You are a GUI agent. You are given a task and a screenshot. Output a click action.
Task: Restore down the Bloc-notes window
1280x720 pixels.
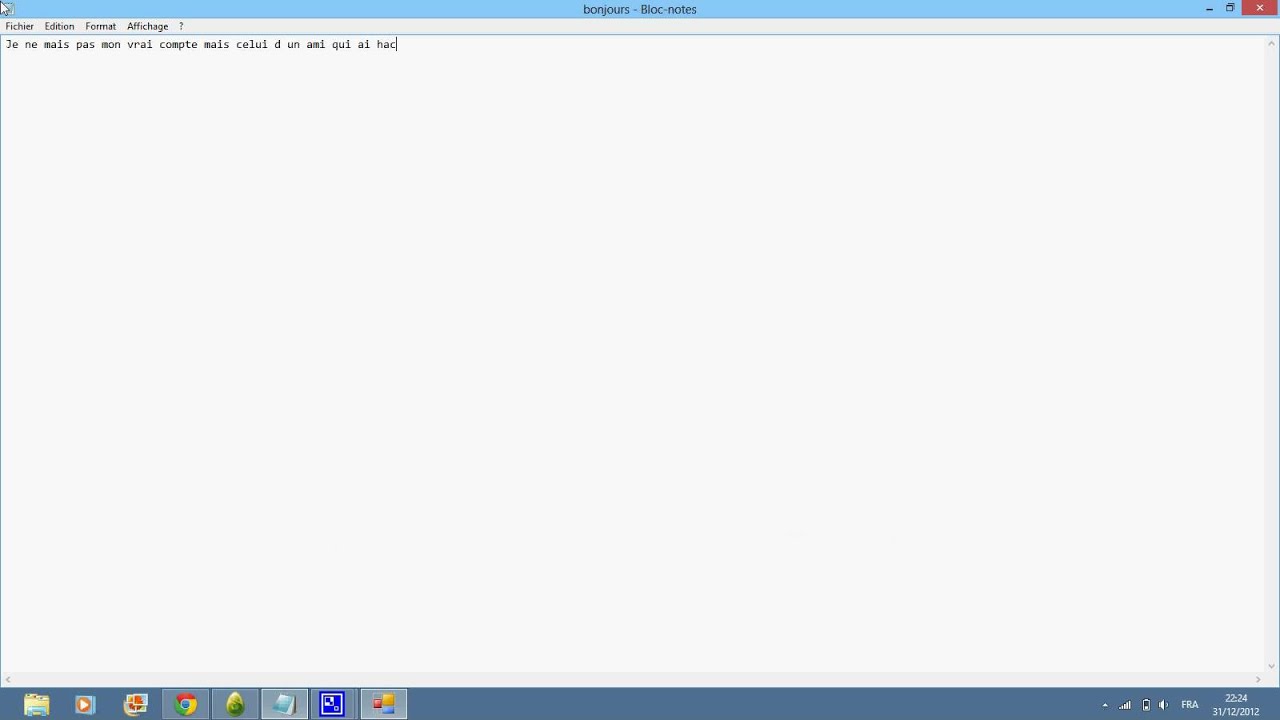coord(1230,8)
